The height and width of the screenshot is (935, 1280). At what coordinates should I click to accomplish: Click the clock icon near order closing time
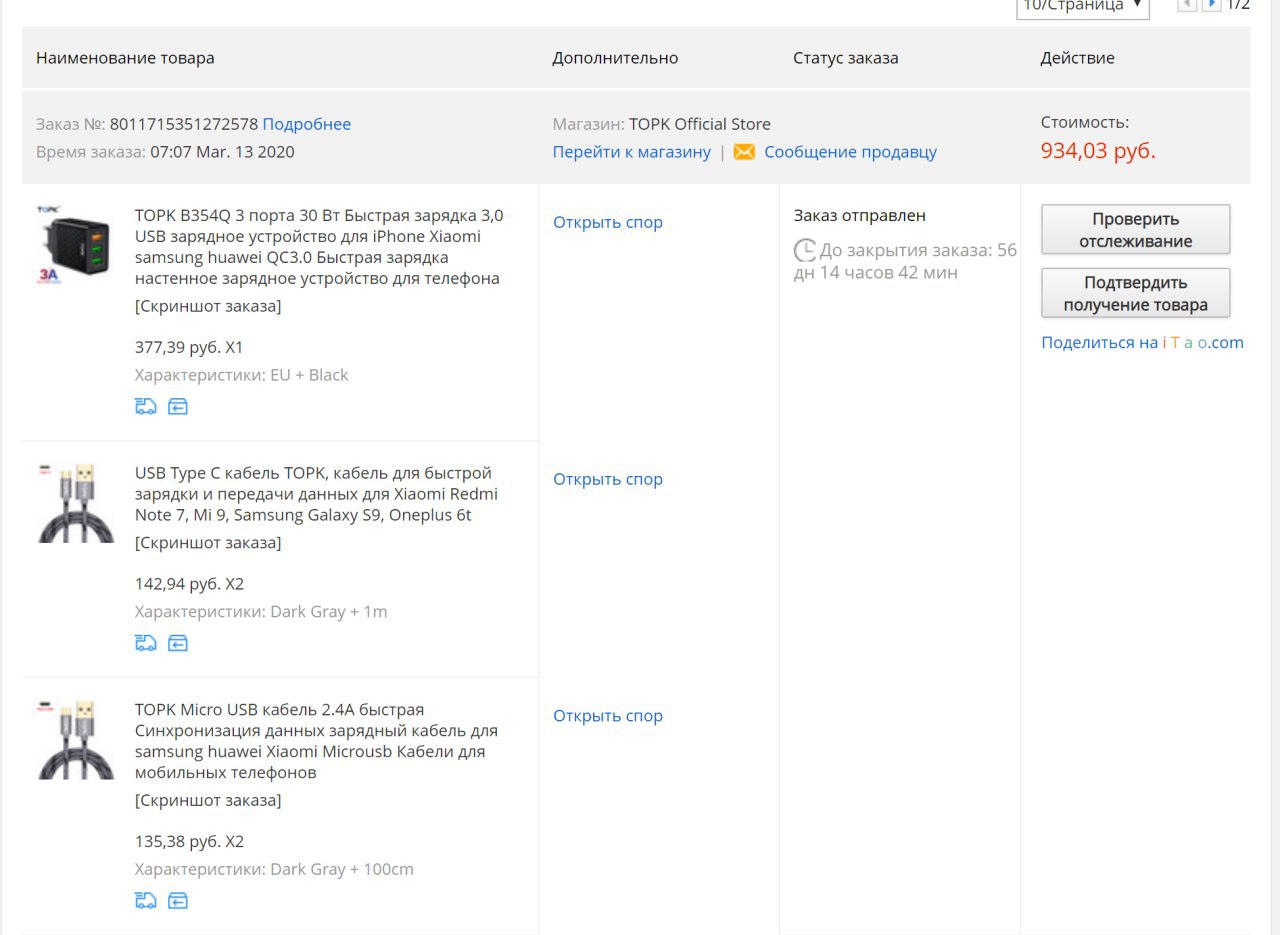(805, 250)
